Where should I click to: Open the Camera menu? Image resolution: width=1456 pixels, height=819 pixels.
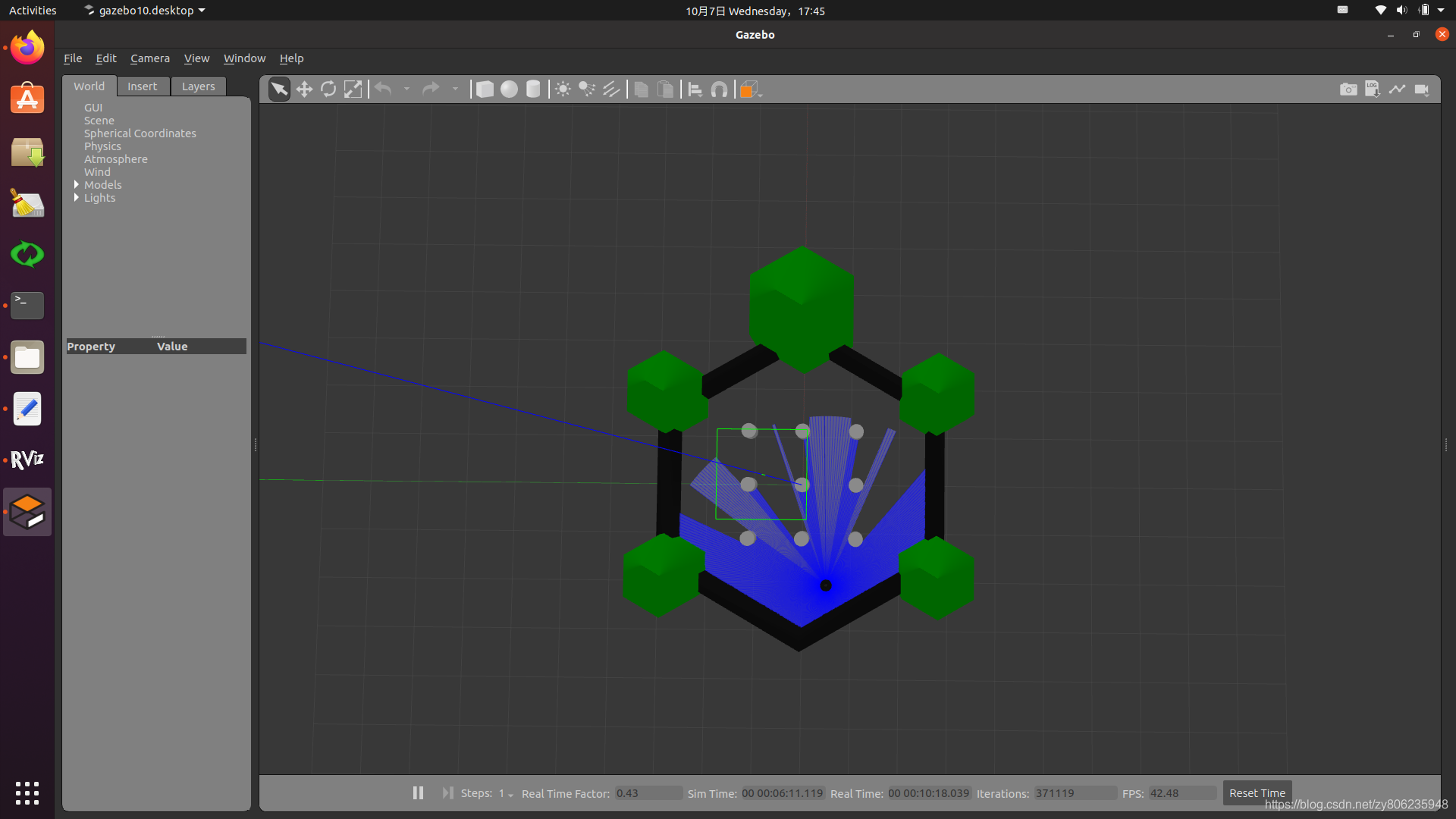point(149,58)
